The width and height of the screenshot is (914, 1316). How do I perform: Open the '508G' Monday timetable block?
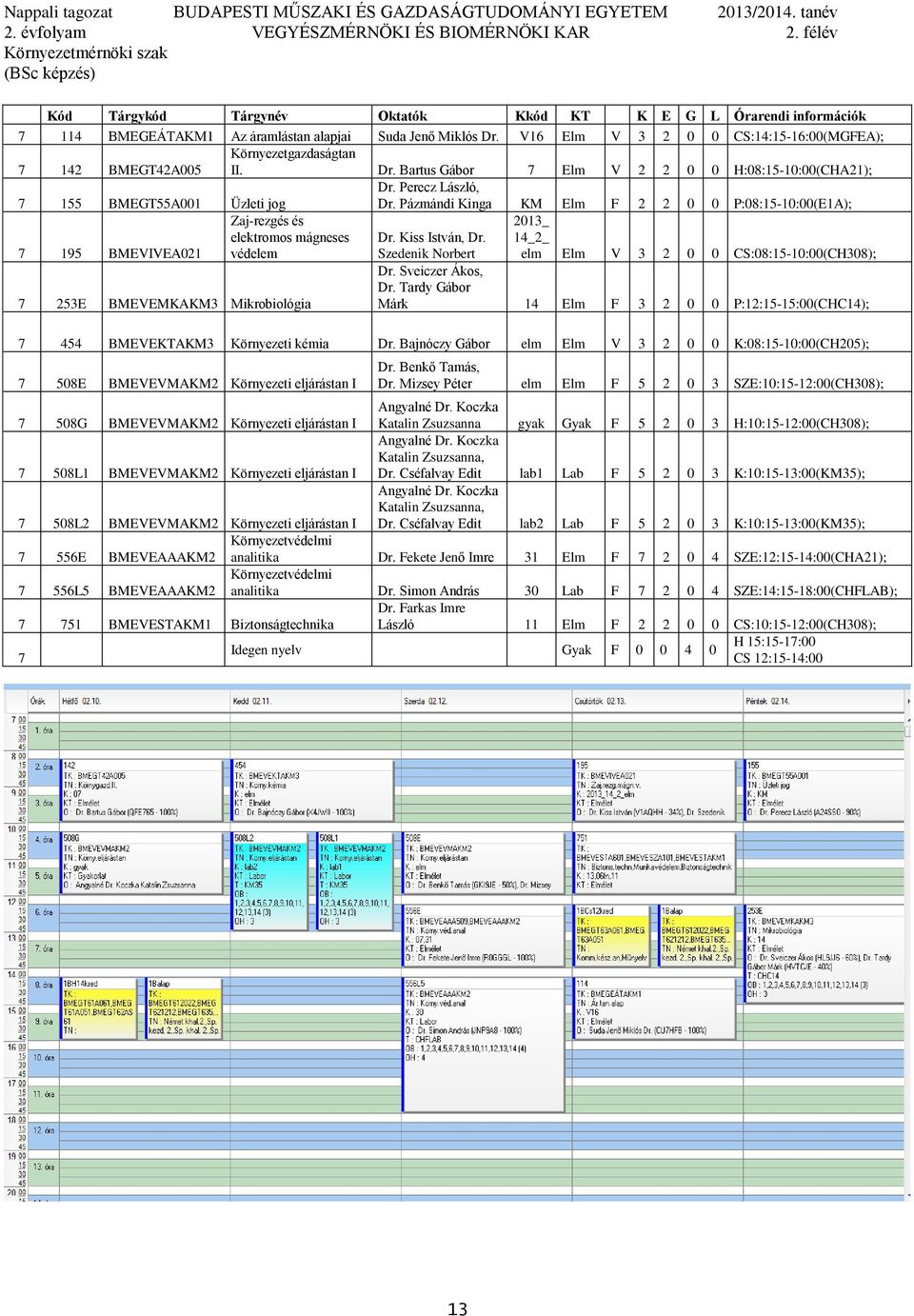(140, 863)
